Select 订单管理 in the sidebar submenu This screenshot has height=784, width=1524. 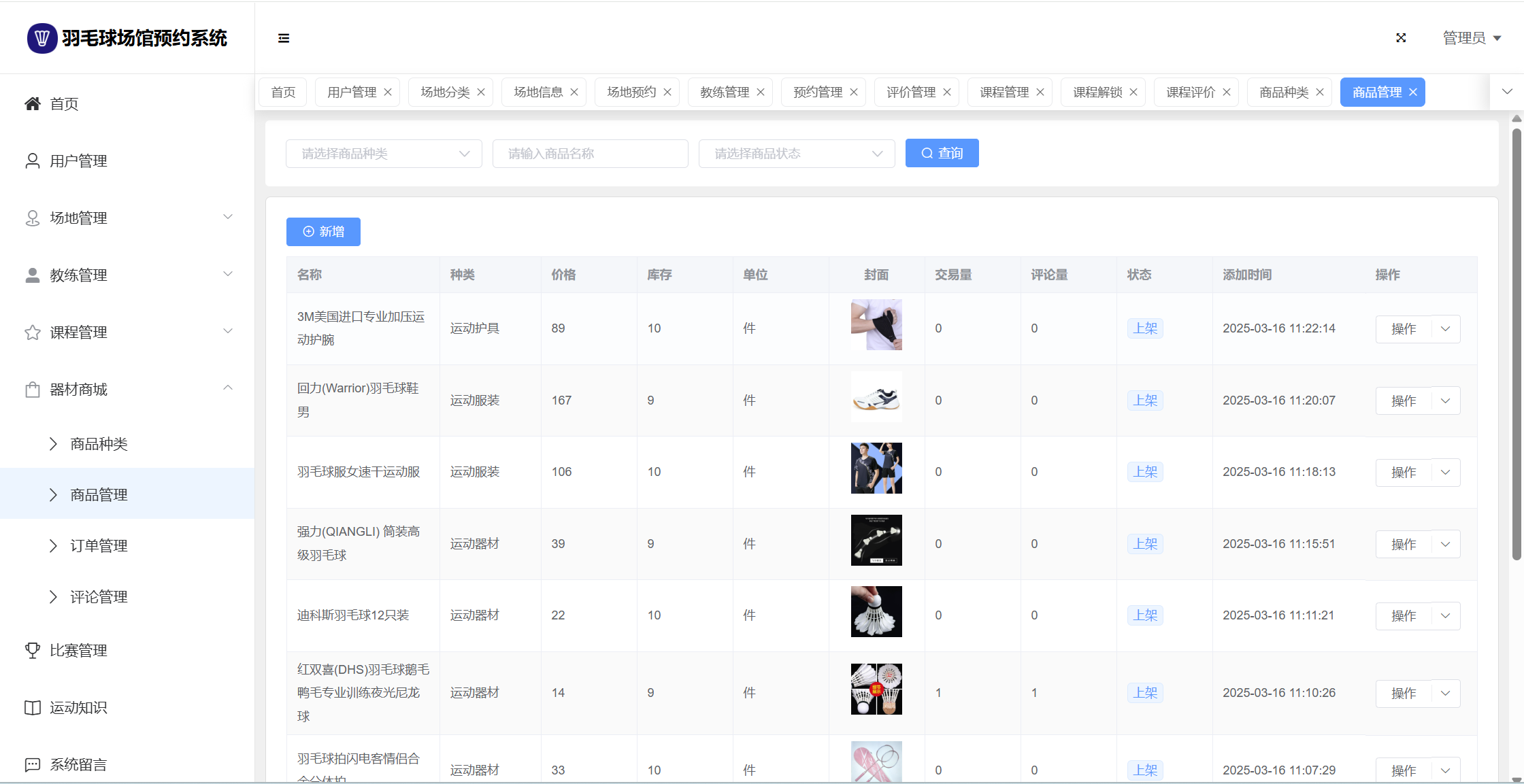(x=99, y=546)
